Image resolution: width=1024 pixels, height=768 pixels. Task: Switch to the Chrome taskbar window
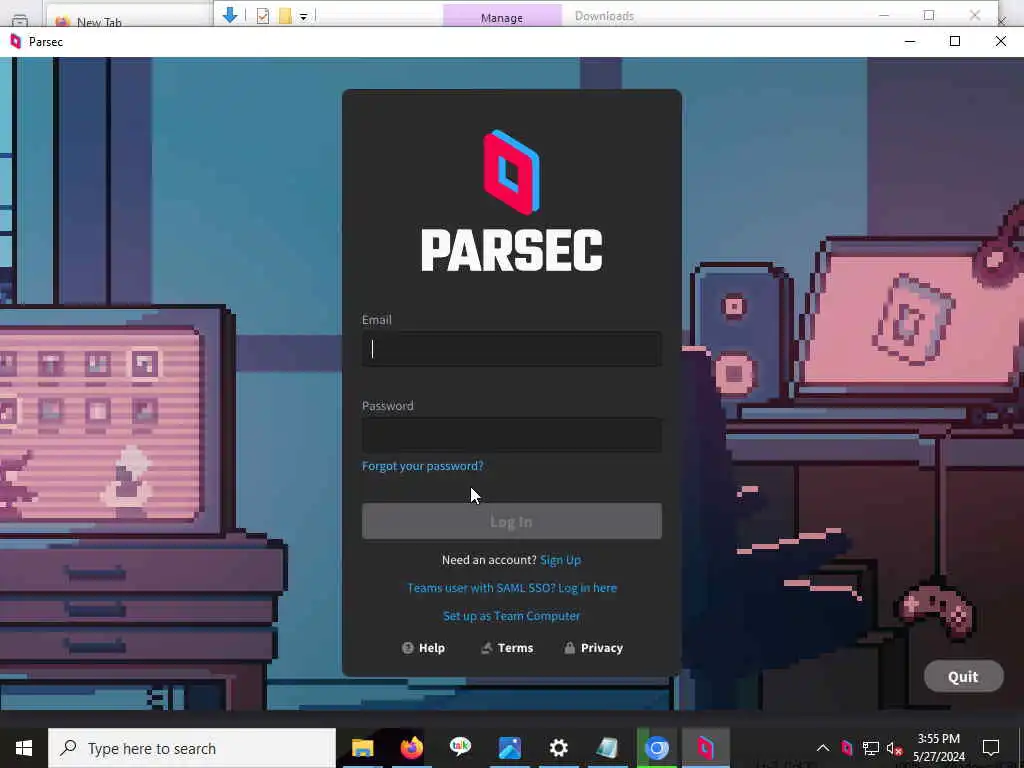tap(656, 748)
